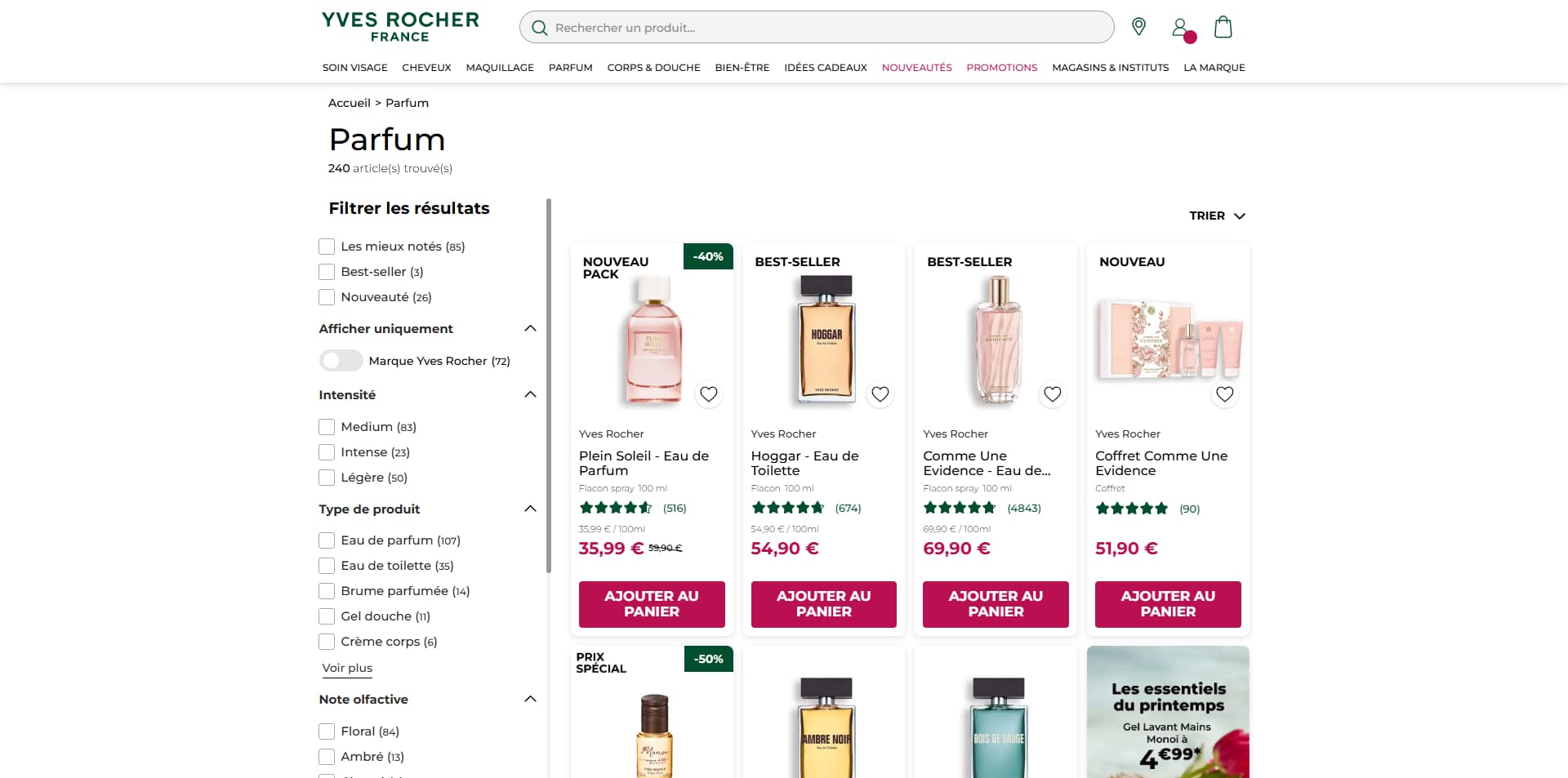Viewport: 1568px width, 778px height.
Task: Open Les essentiels du printemps banner
Action: [x=1168, y=712]
